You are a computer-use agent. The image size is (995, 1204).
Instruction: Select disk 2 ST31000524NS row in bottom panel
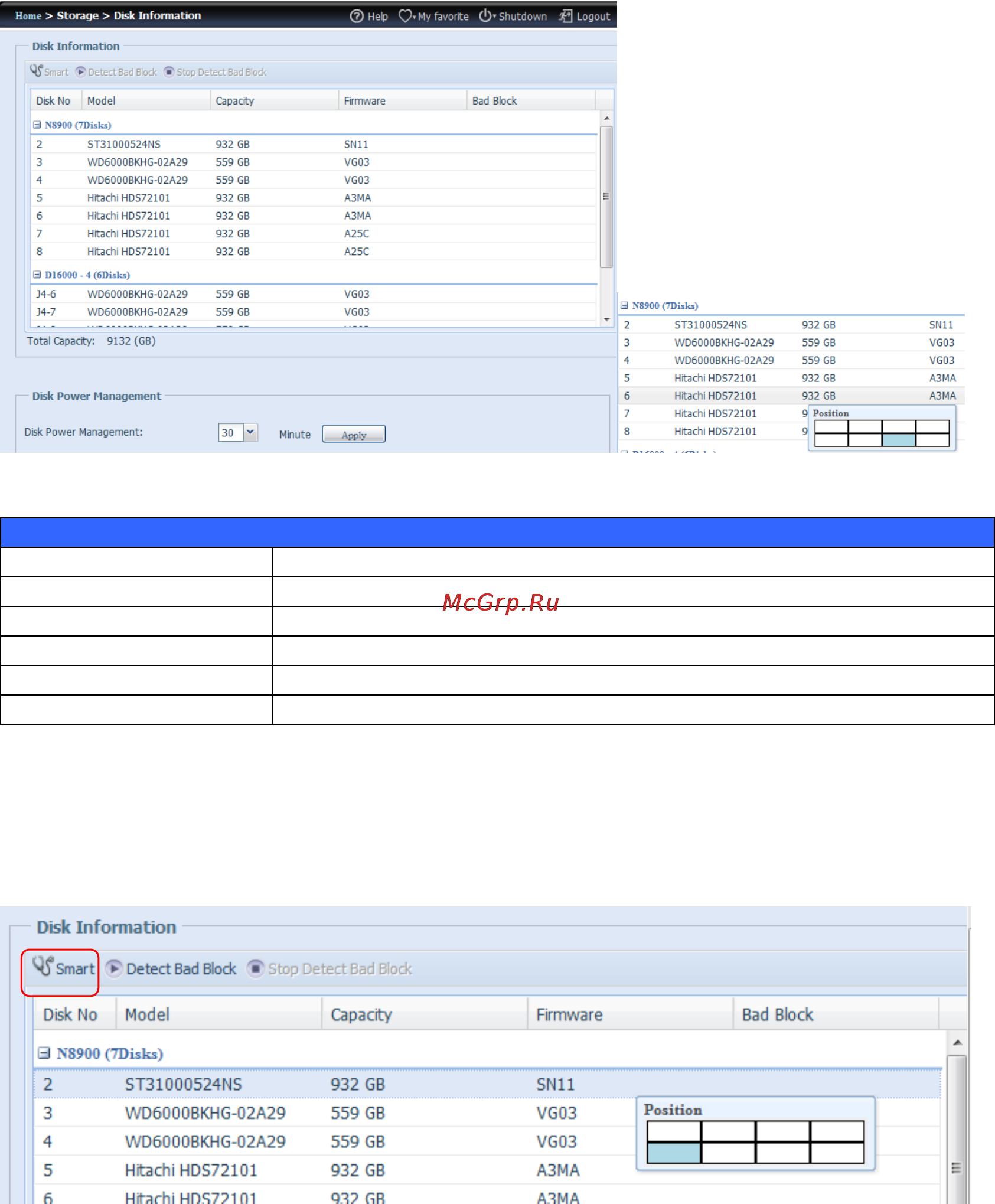(487, 1084)
